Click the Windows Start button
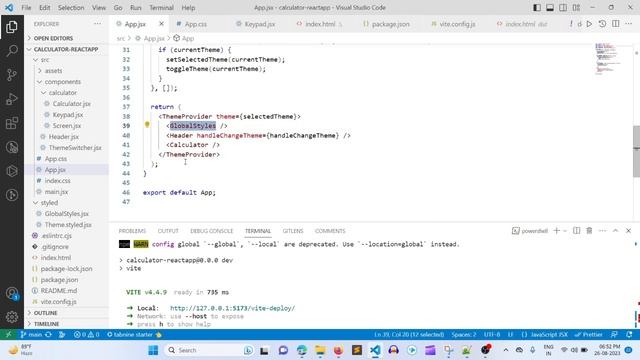Image resolution: width=640 pixels, height=360 pixels. pos(153,350)
